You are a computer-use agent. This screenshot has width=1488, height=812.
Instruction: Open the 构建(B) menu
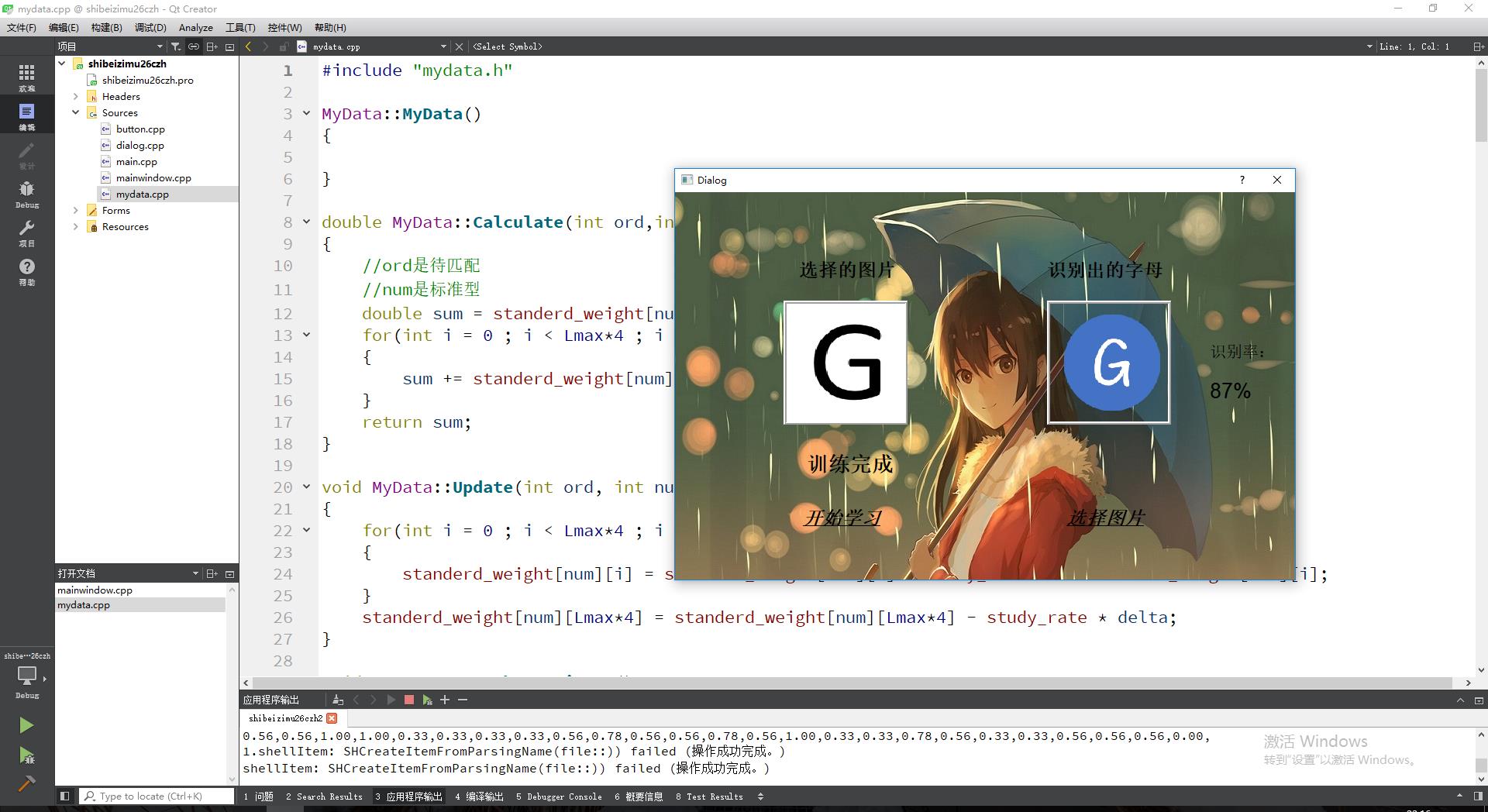coord(106,27)
